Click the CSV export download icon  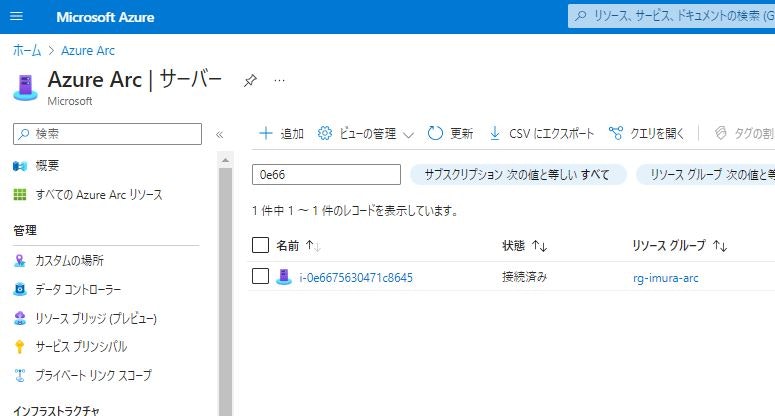[x=494, y=133]
